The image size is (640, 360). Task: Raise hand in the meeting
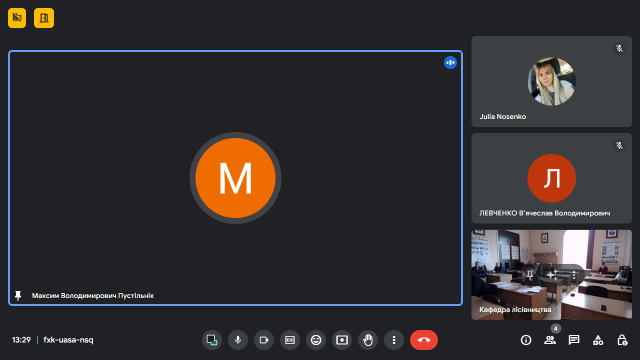(368, 340)
